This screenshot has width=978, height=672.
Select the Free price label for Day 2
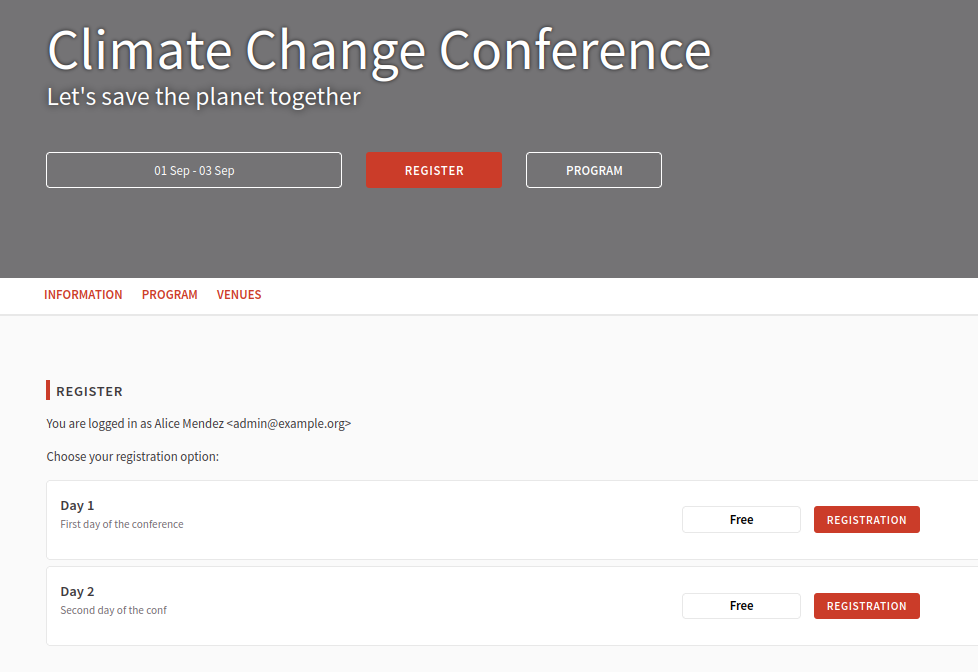741,606
